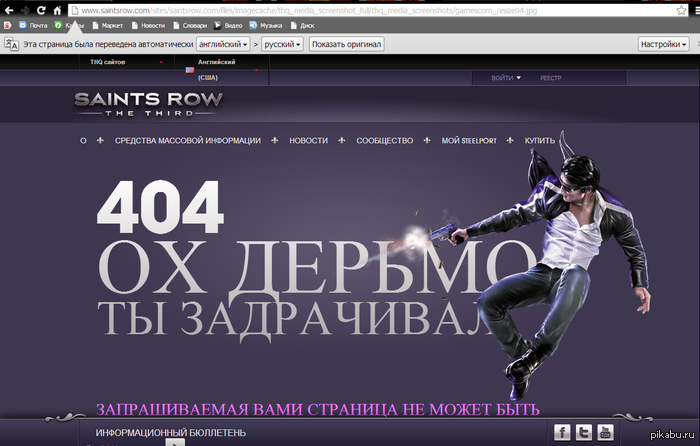
Task: Click the Яндекс icon in bookmarks bar
Action: tap(8, 25)
